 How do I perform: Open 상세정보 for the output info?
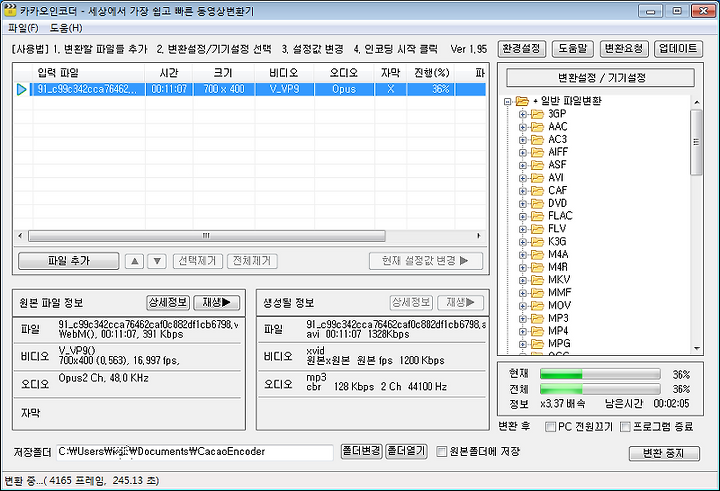(411, 302)
